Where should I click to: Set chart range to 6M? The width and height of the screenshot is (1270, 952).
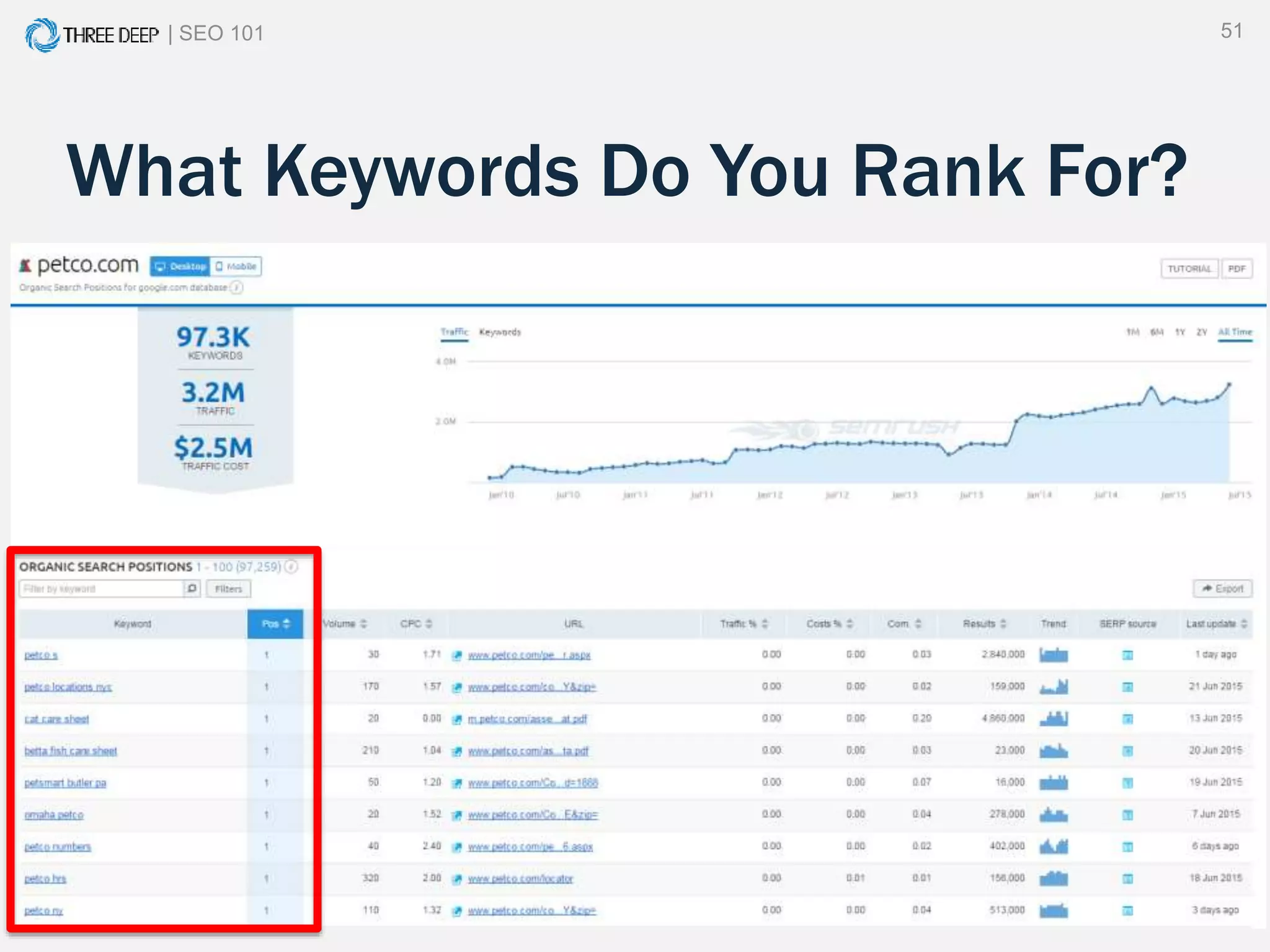1157,332
